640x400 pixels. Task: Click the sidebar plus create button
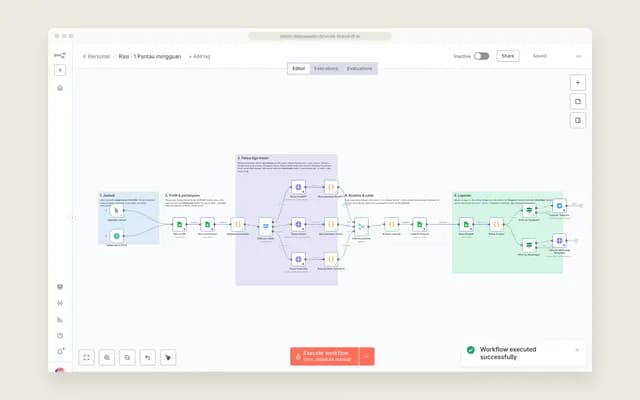pyautogui.click(x=60, y=70)
